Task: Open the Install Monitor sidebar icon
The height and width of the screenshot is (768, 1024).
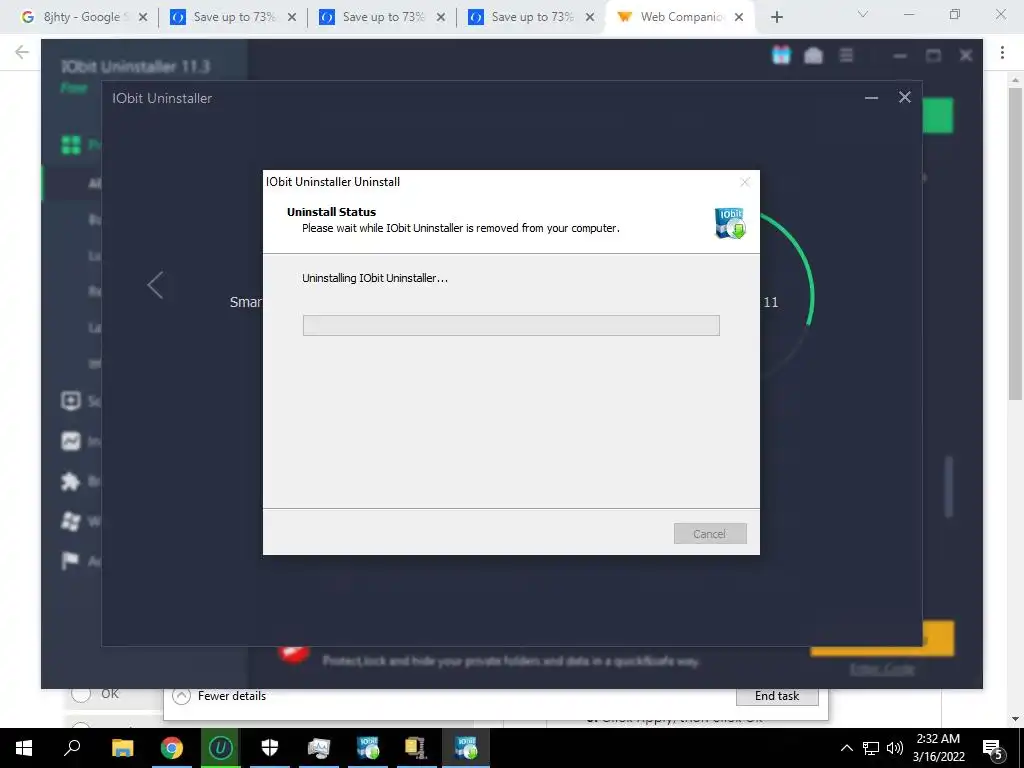Action: coord(71,441)
